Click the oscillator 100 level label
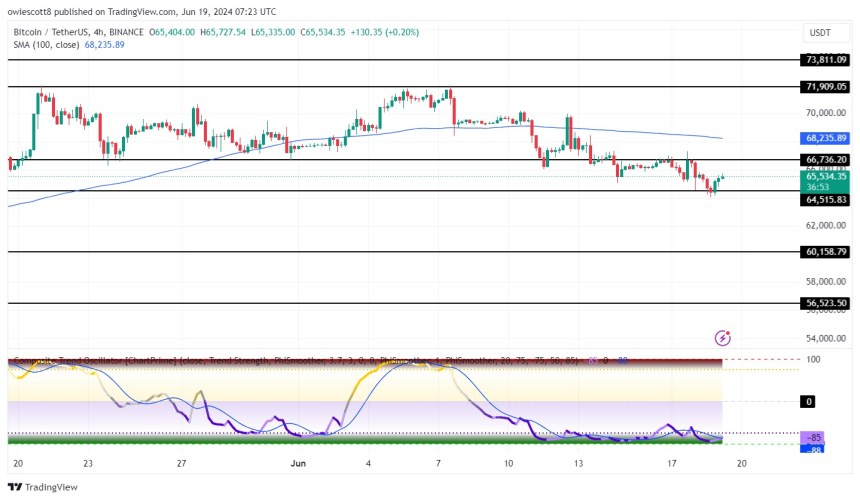This screenshot has width=860, height=500. [x=814, y=359]
